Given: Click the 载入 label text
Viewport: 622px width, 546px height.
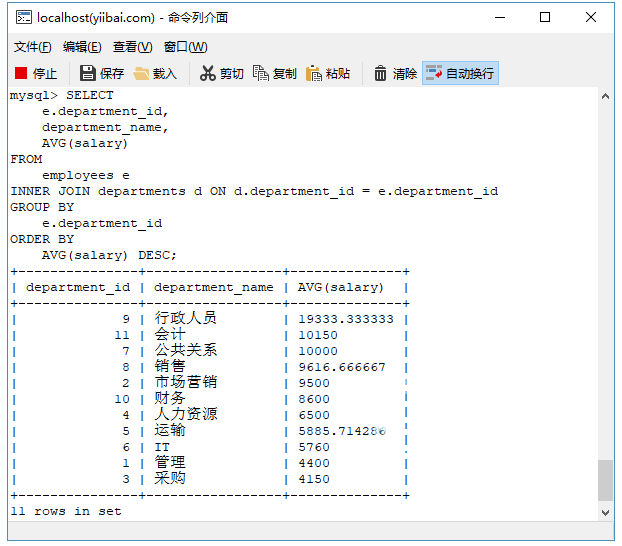Looking at the screenshot, I should tap(165, 74).
